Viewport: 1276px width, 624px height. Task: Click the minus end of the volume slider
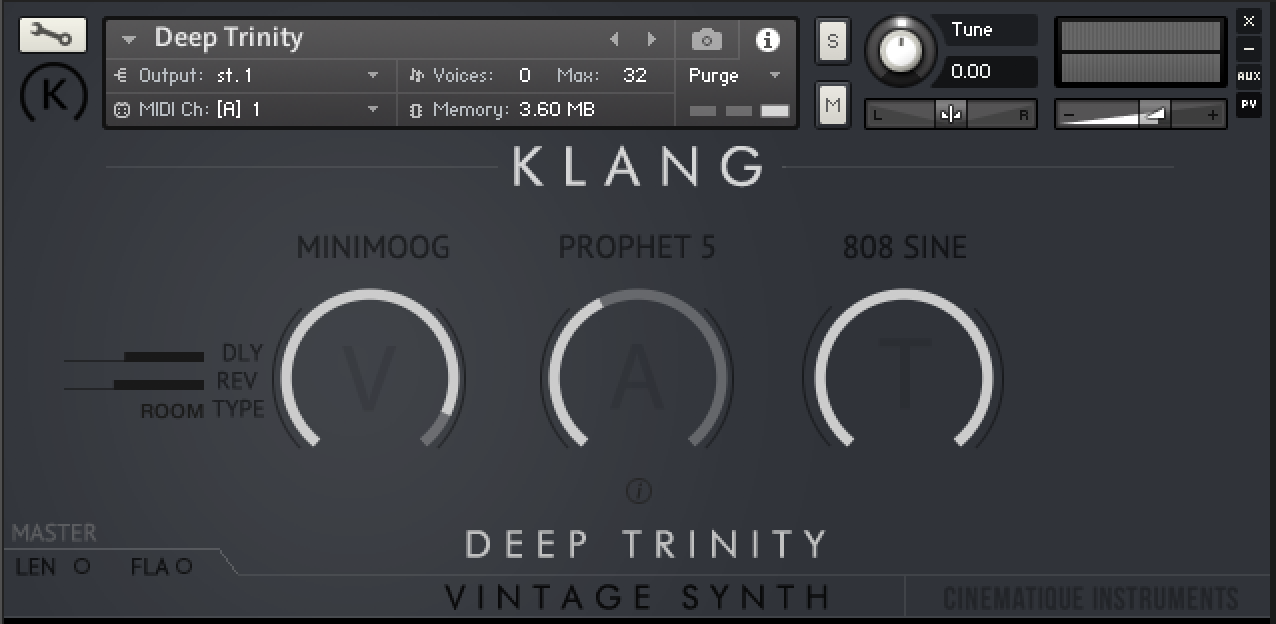click(1069, 115)
